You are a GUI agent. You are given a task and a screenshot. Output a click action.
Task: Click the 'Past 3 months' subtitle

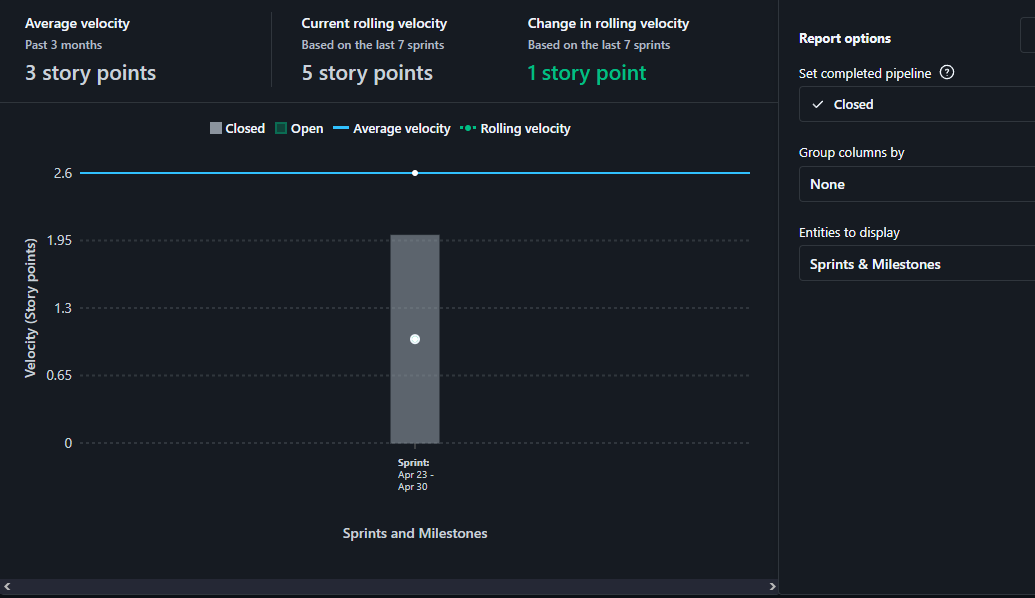(x=63, y=45)
